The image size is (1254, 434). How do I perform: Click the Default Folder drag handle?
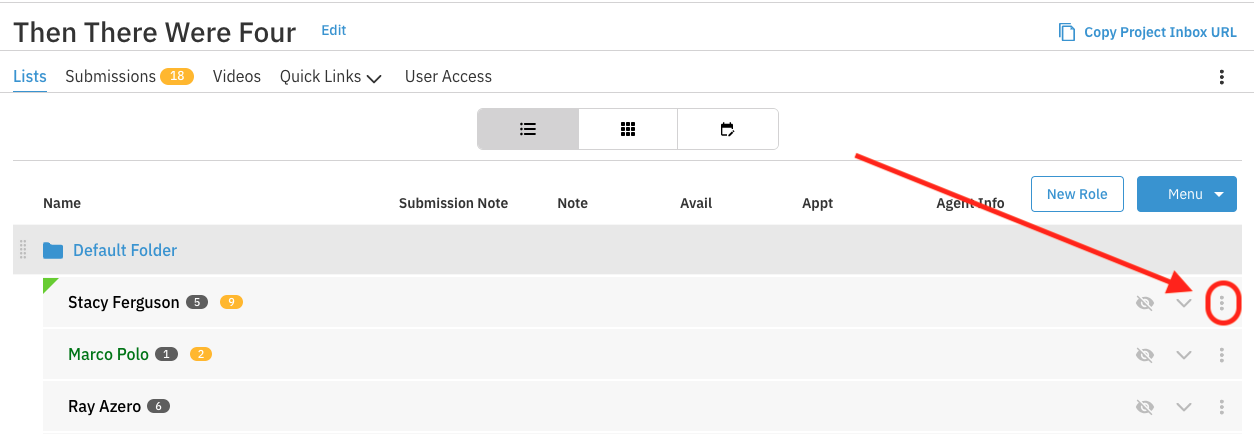(x=23, y=250)
